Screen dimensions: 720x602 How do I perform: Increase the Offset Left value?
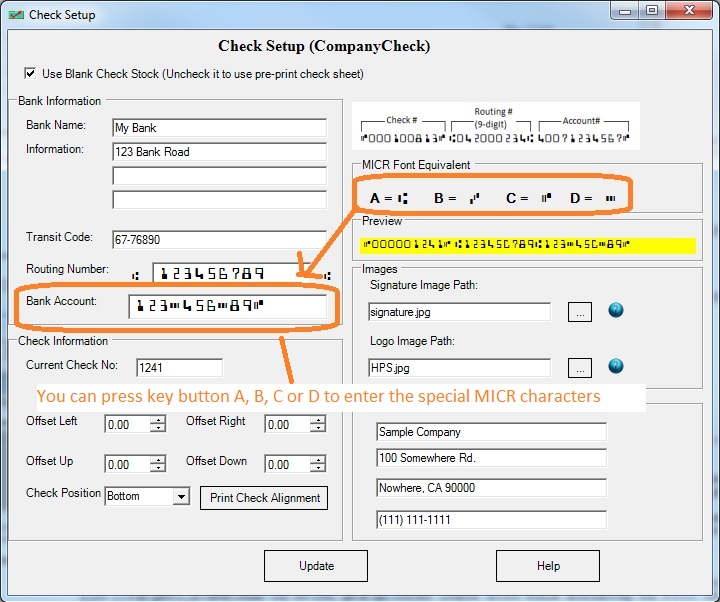157,420
